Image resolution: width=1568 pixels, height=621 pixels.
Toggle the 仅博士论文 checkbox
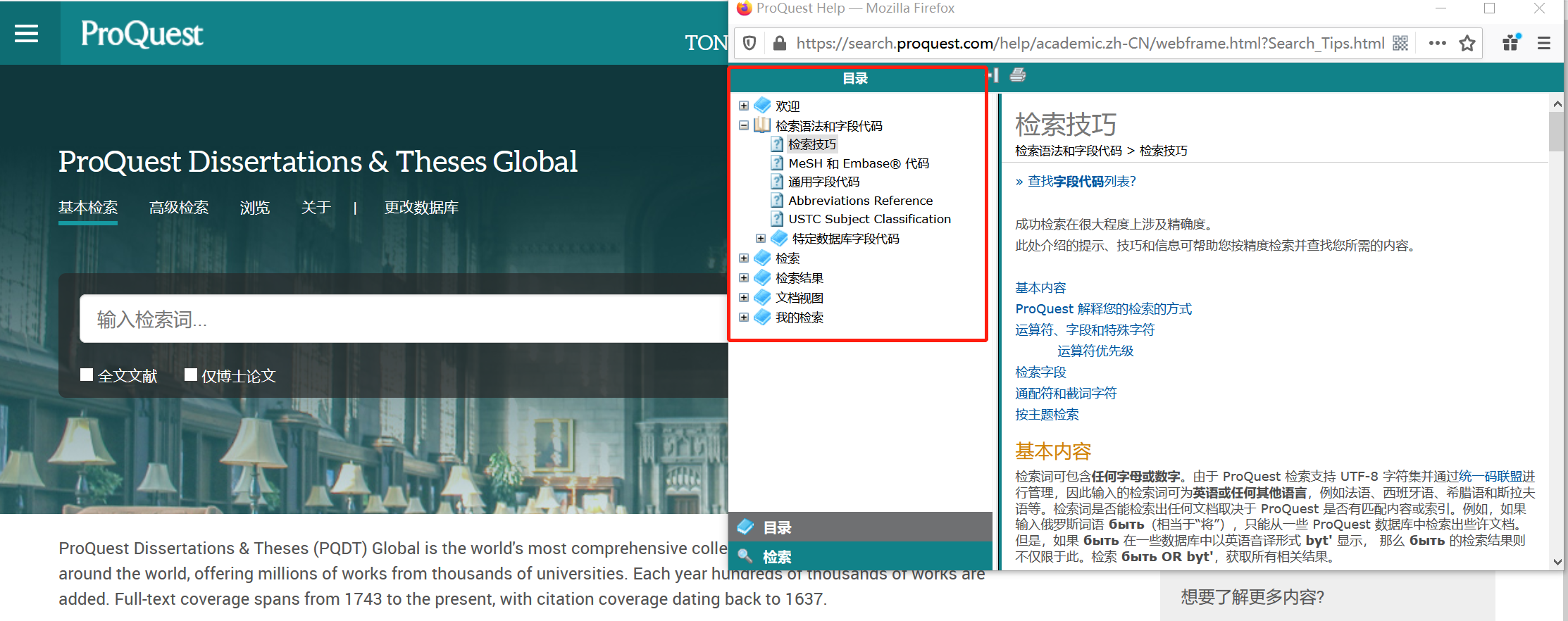(191, 375)
